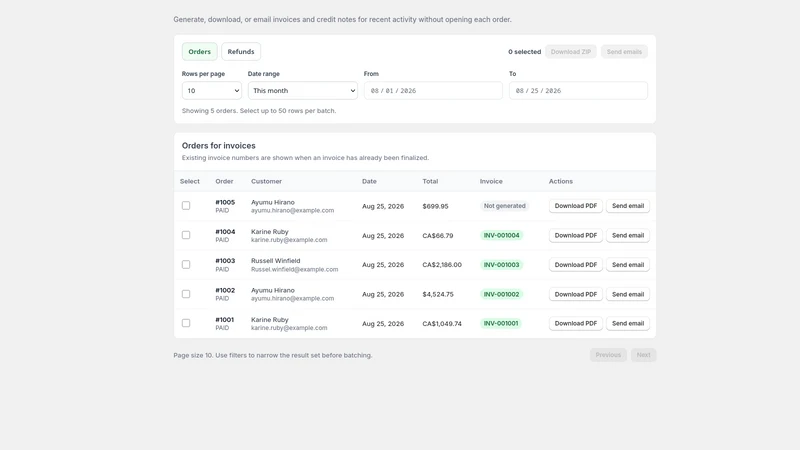Send email for order #1003

[x=628, y=265]
